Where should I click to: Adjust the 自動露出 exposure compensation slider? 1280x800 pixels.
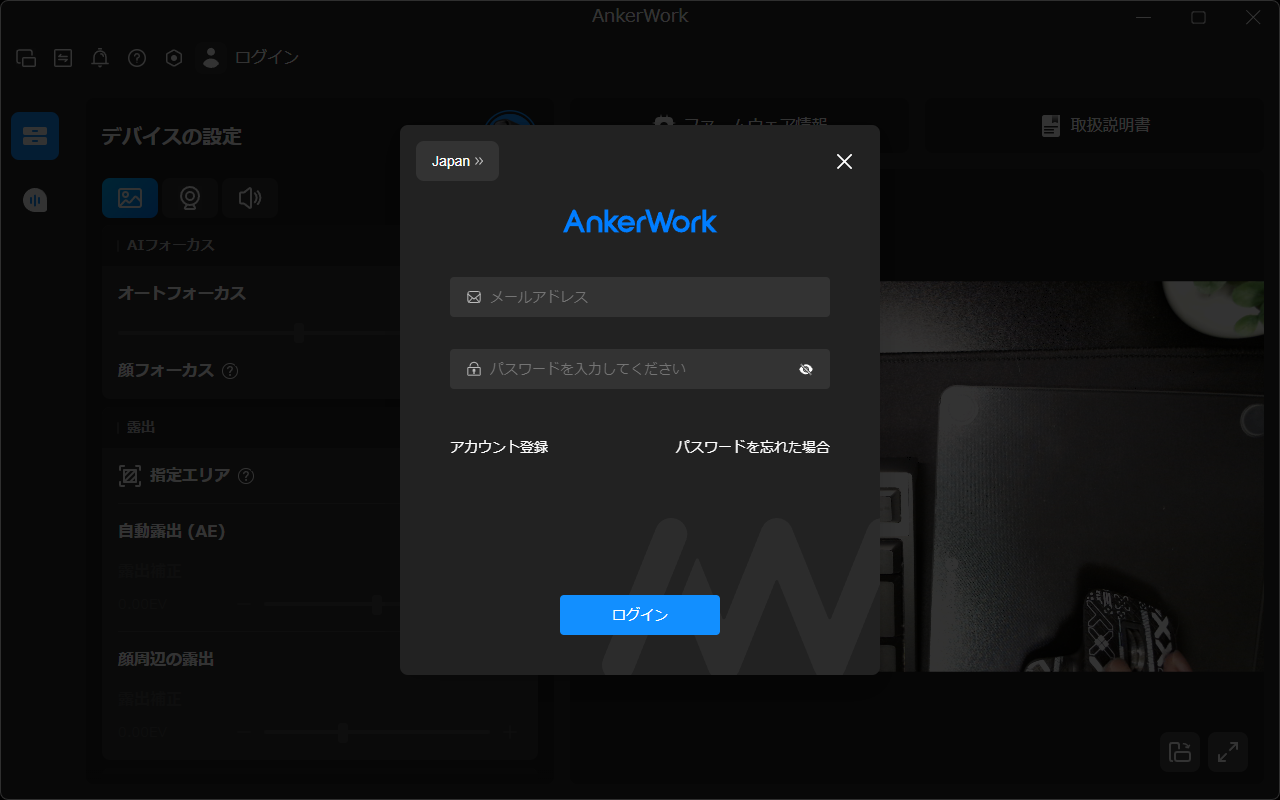click(376, 604)
